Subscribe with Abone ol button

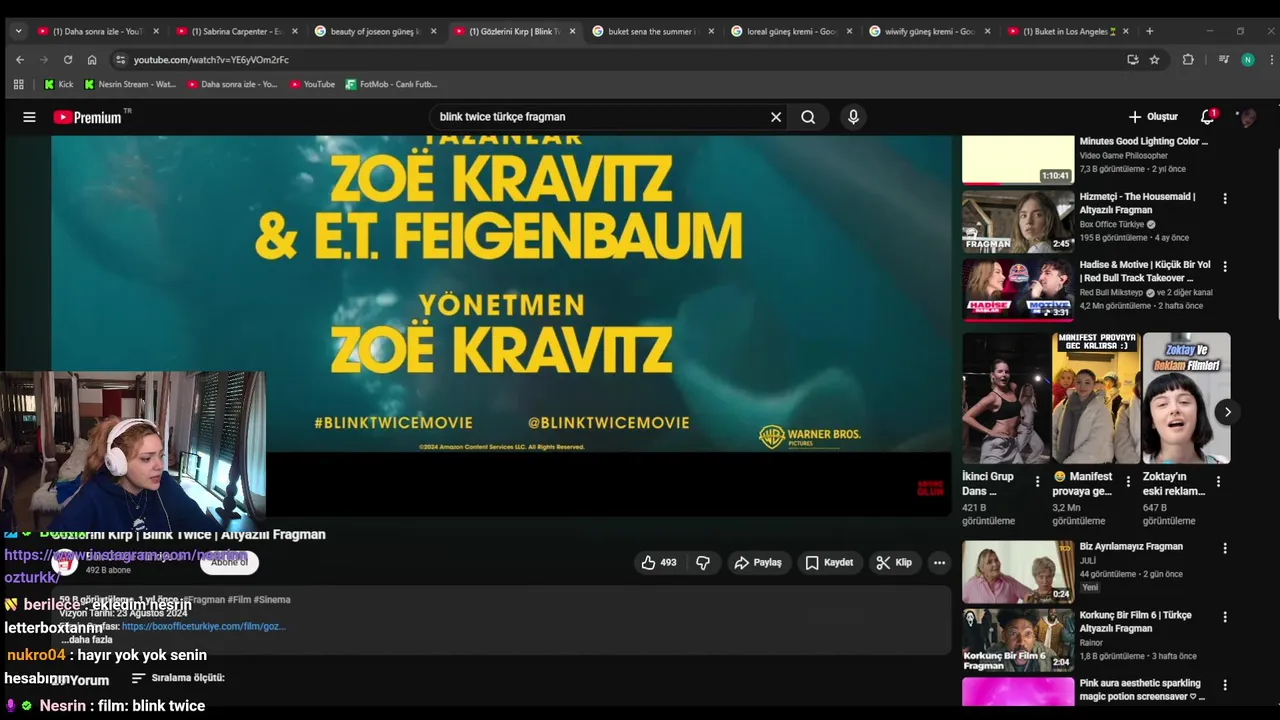coord(229,562)
